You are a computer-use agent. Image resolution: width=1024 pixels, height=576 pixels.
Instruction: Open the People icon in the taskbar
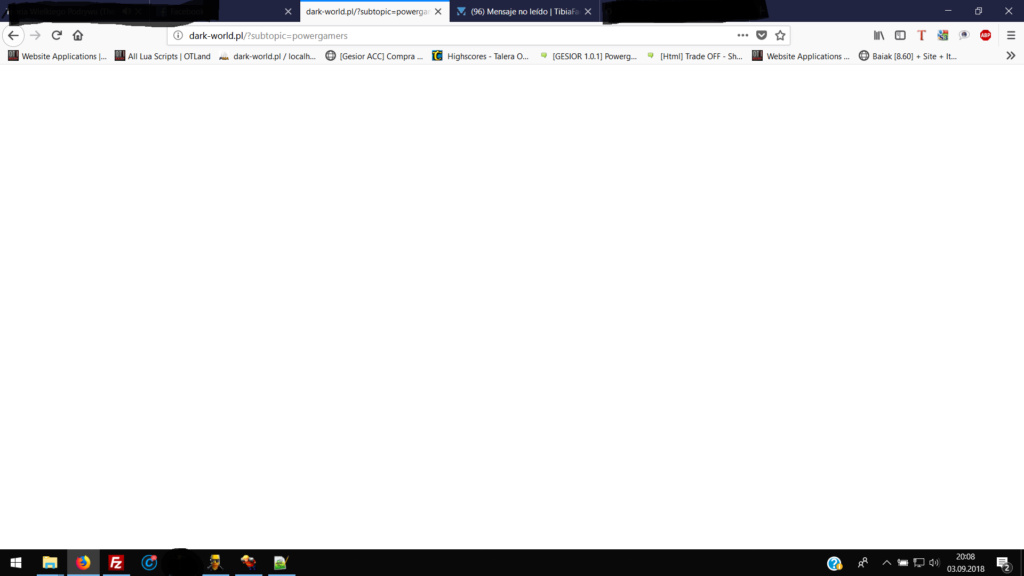[863, 563]
